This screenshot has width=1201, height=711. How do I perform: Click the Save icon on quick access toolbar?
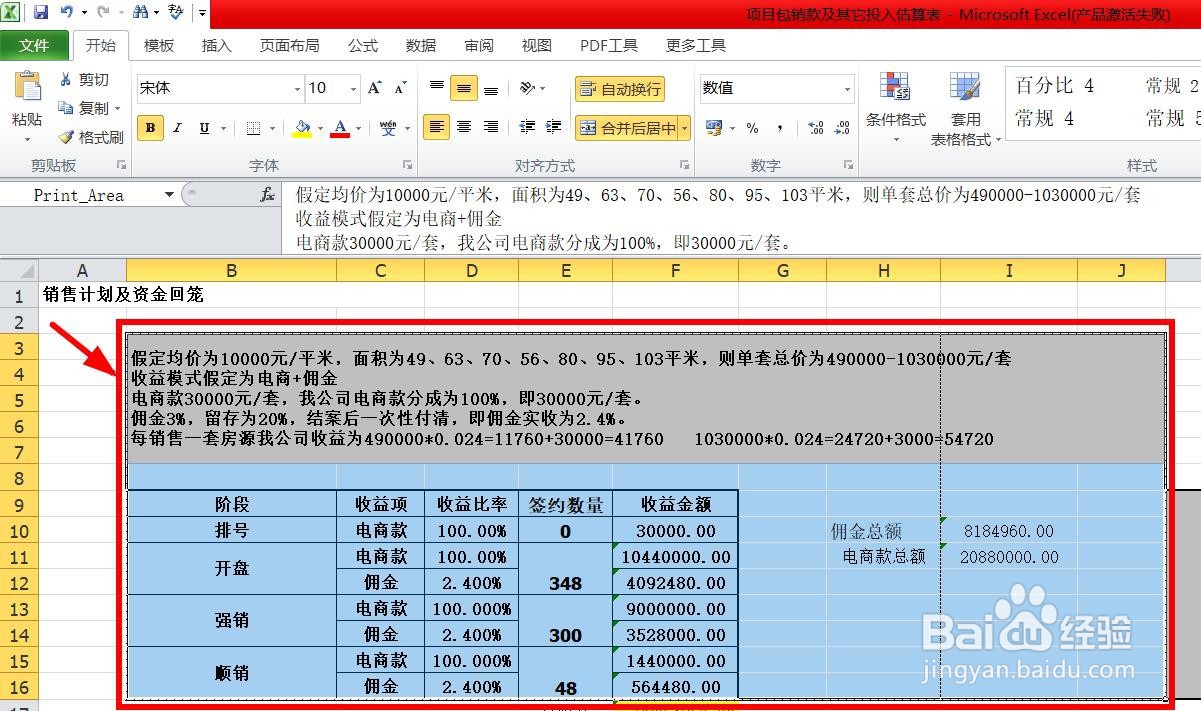(x=40, y=10)
